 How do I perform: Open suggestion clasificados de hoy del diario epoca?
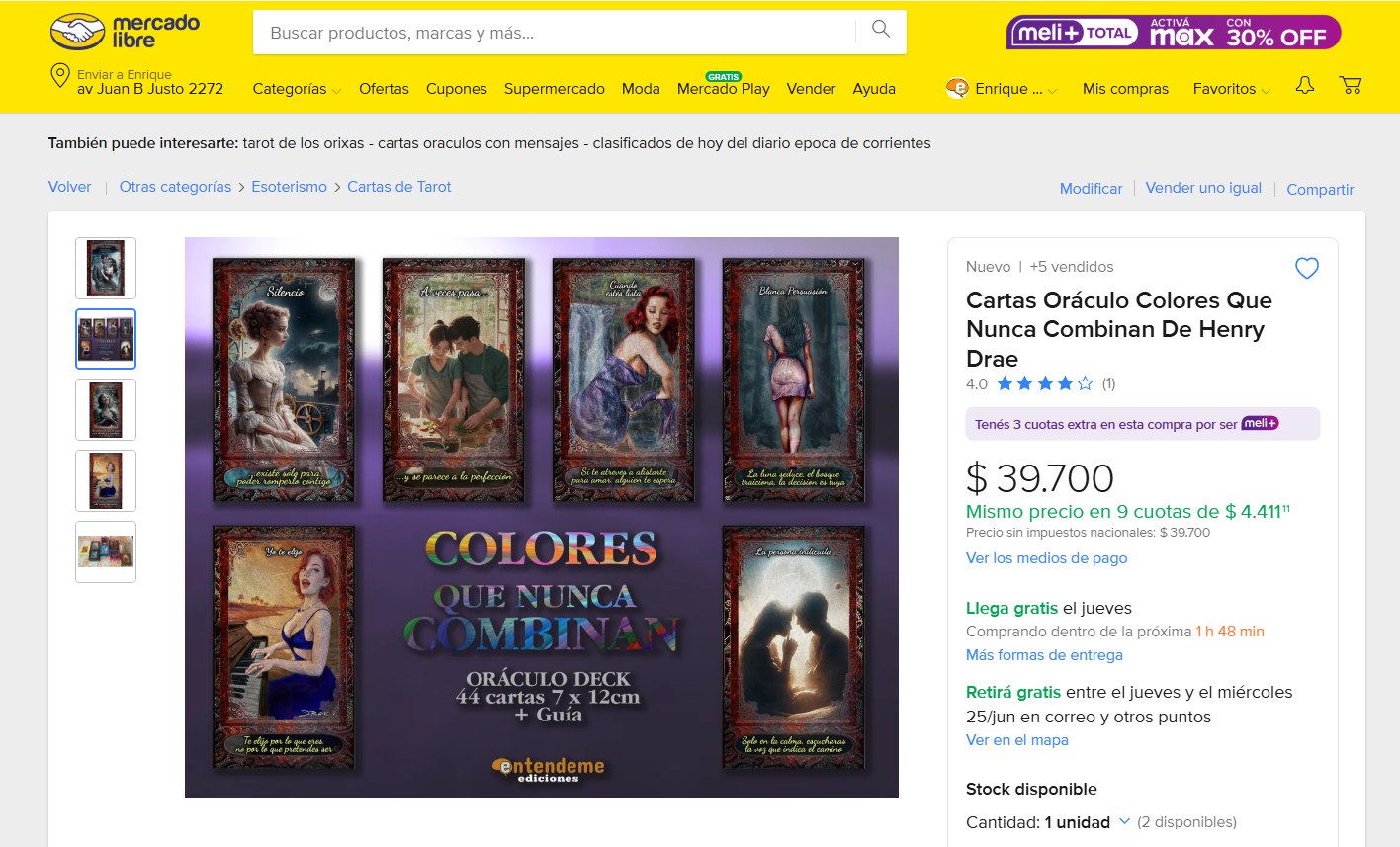pos(761,143)
